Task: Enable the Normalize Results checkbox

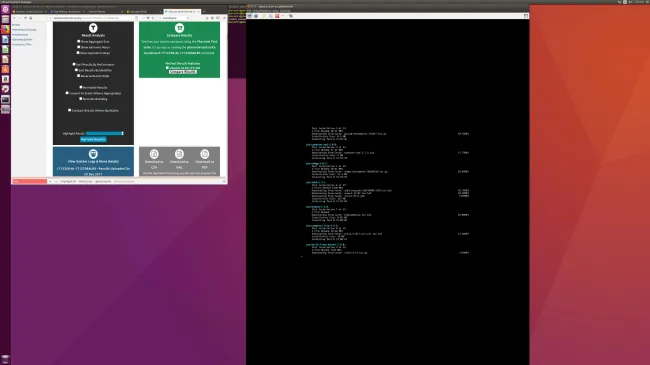Action: point(81,88)
